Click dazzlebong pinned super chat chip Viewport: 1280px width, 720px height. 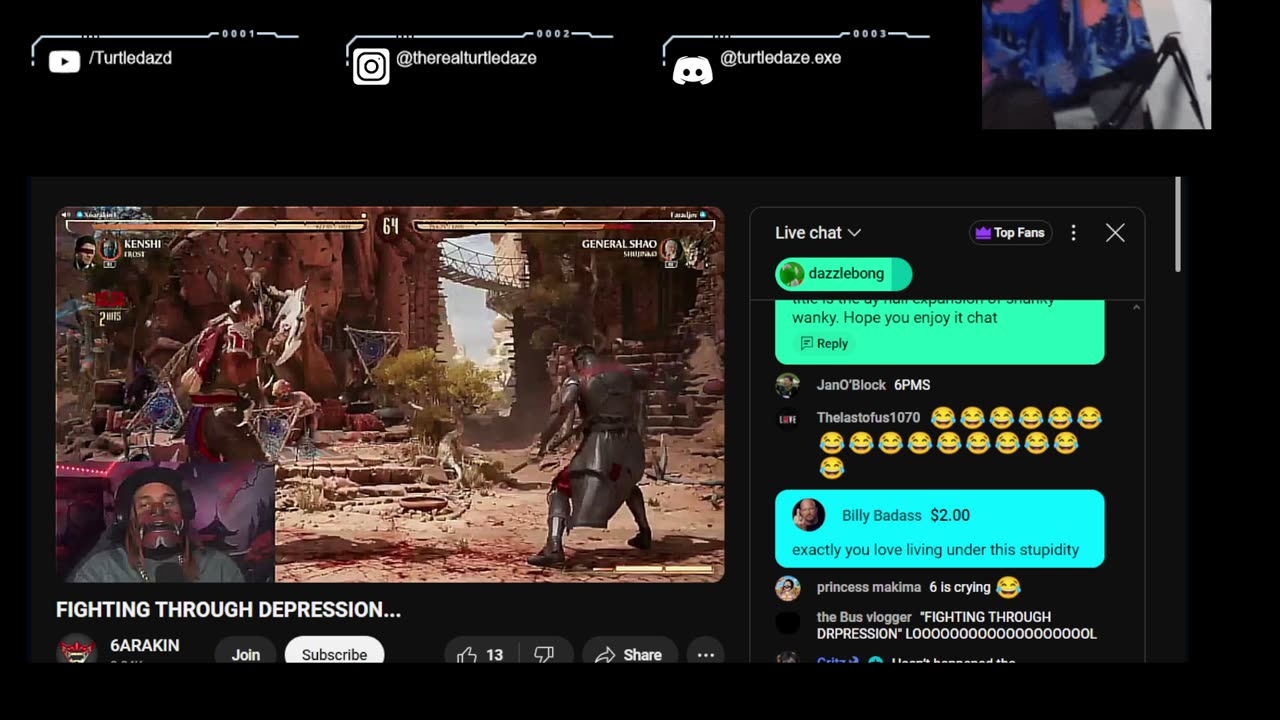tap(843, 274)
